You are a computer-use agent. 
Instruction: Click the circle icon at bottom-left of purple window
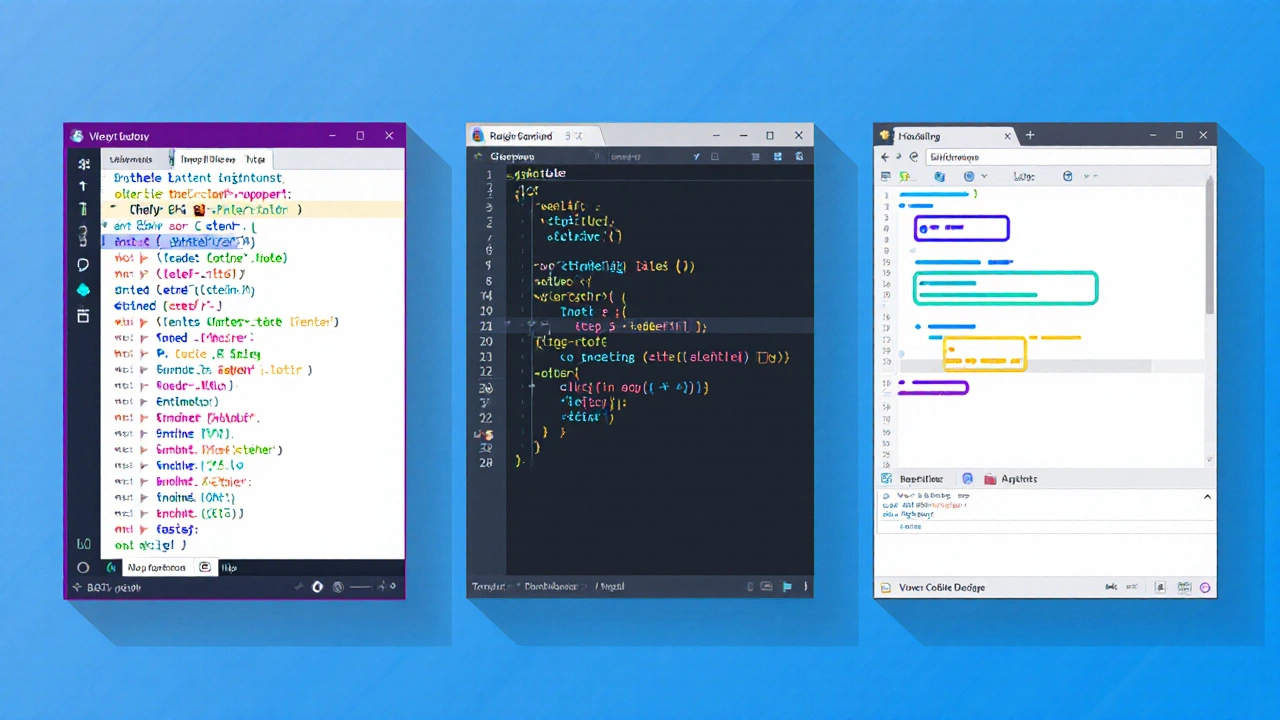point(83,567)
